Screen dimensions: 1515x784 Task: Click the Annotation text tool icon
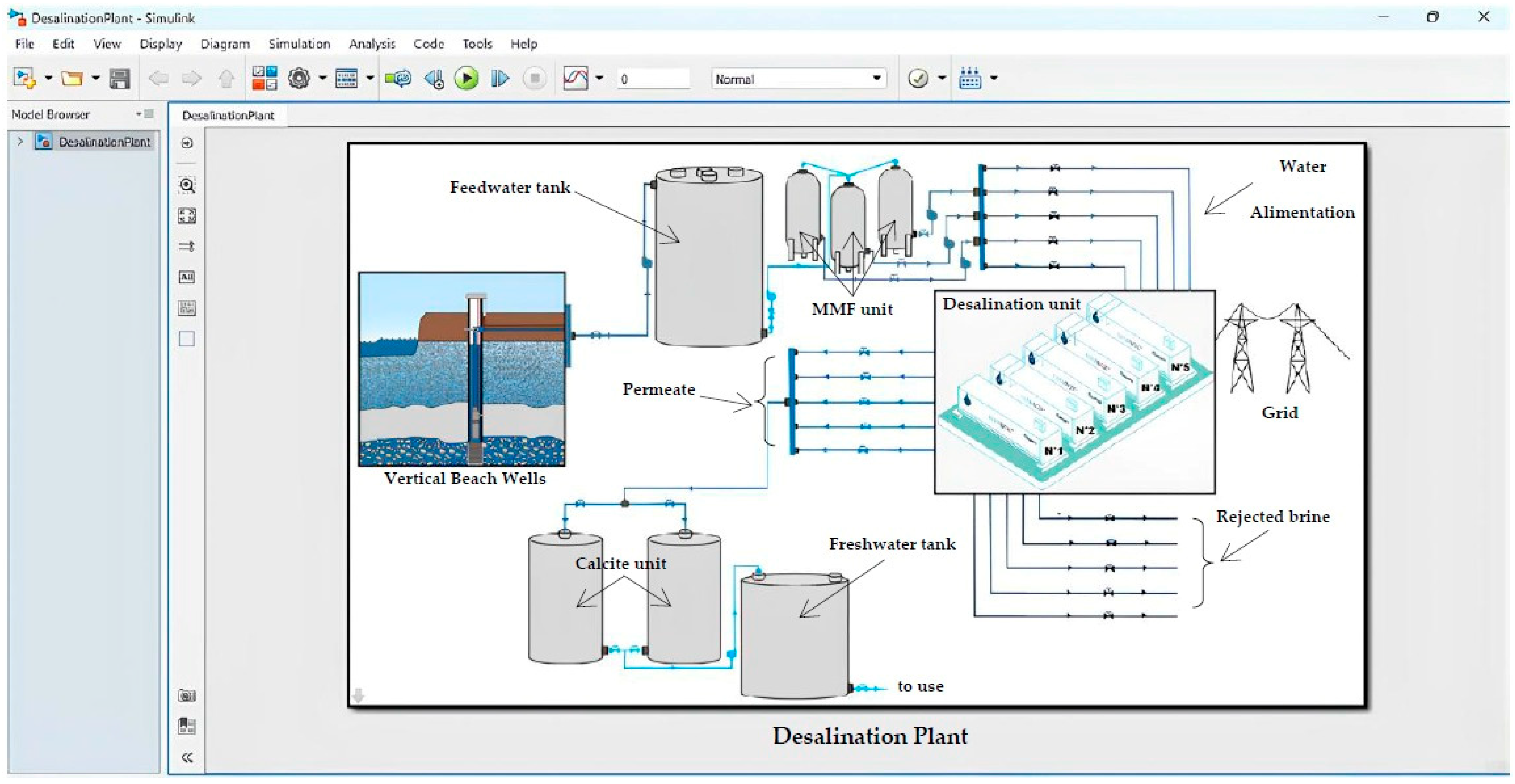click(187, 277)
